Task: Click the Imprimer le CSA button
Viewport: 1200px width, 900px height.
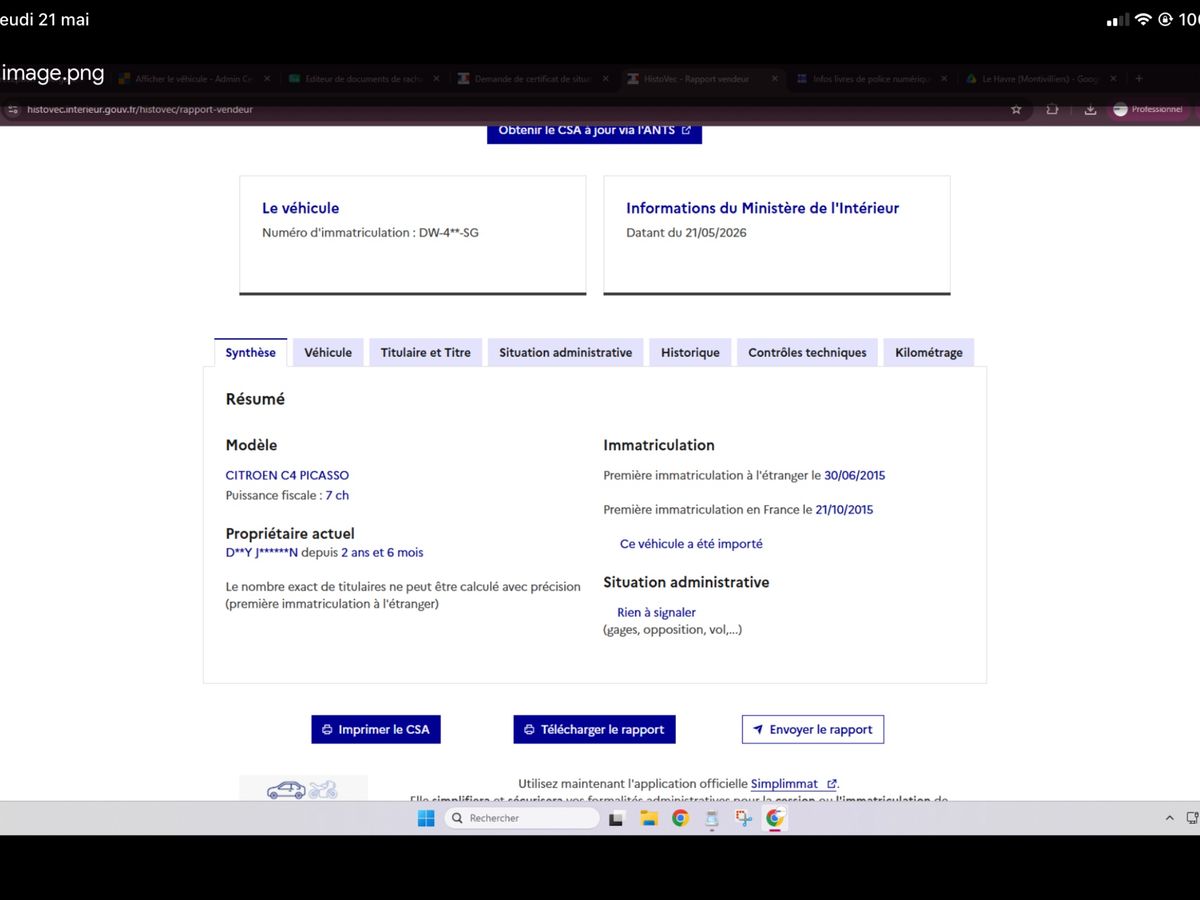Action: pos(376,729)
